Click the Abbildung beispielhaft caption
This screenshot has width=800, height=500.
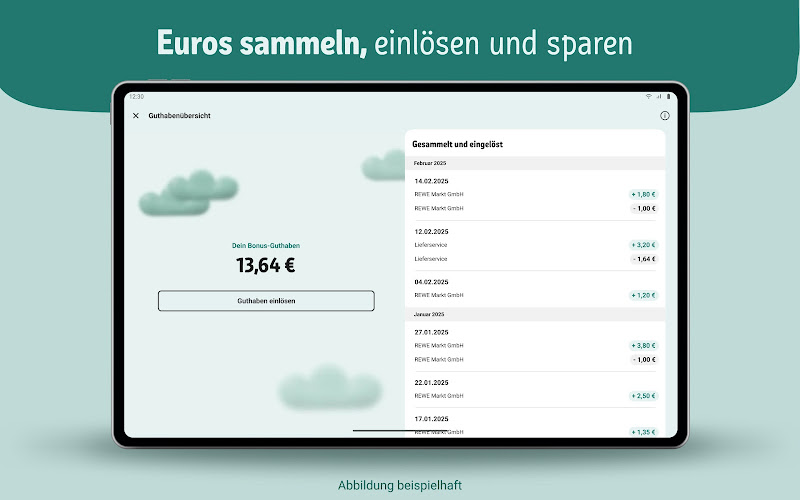pyautogui.click(x=400, y=485)
